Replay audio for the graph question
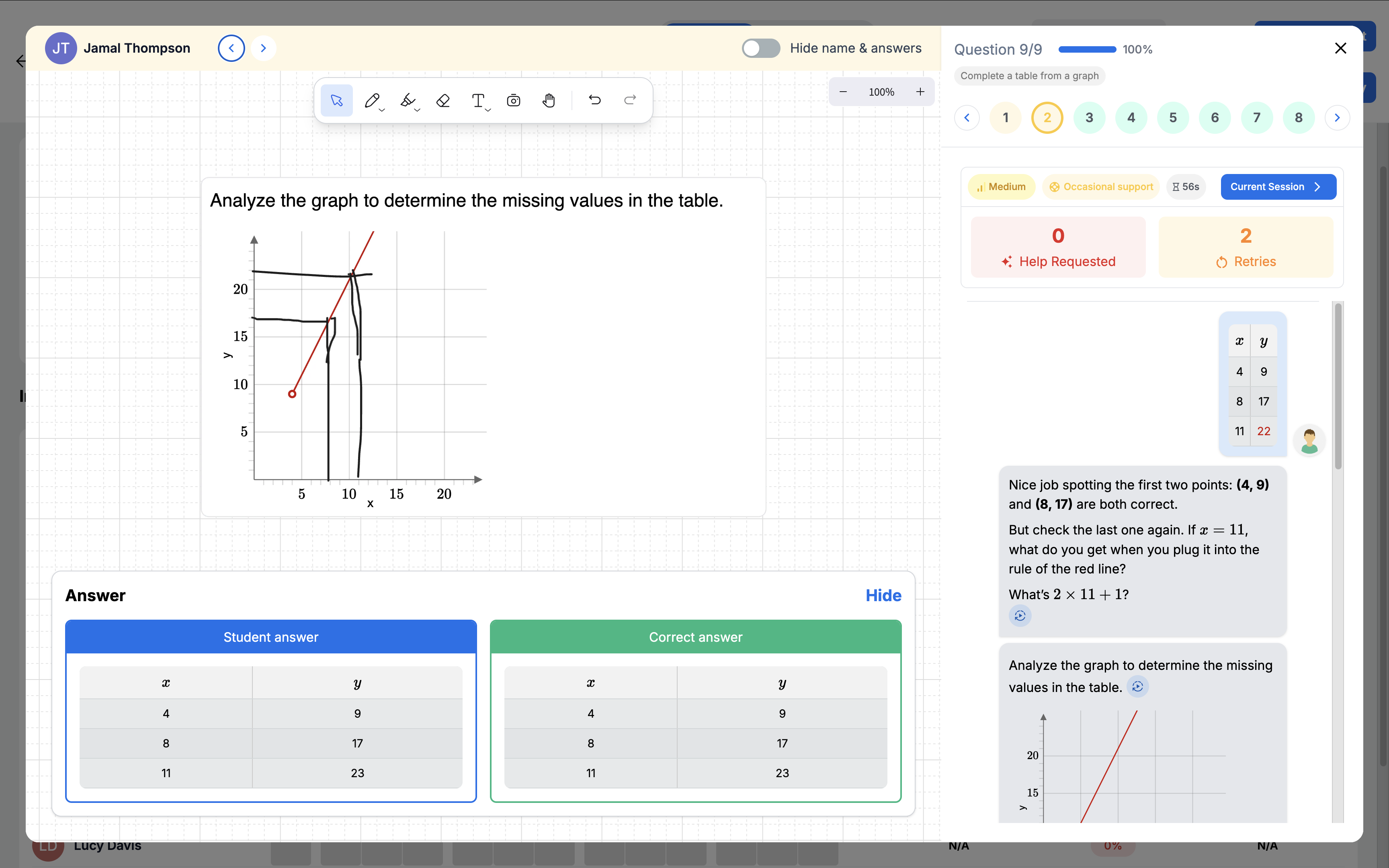This screenshot has width=1389, height=868. click(1138, 687)
